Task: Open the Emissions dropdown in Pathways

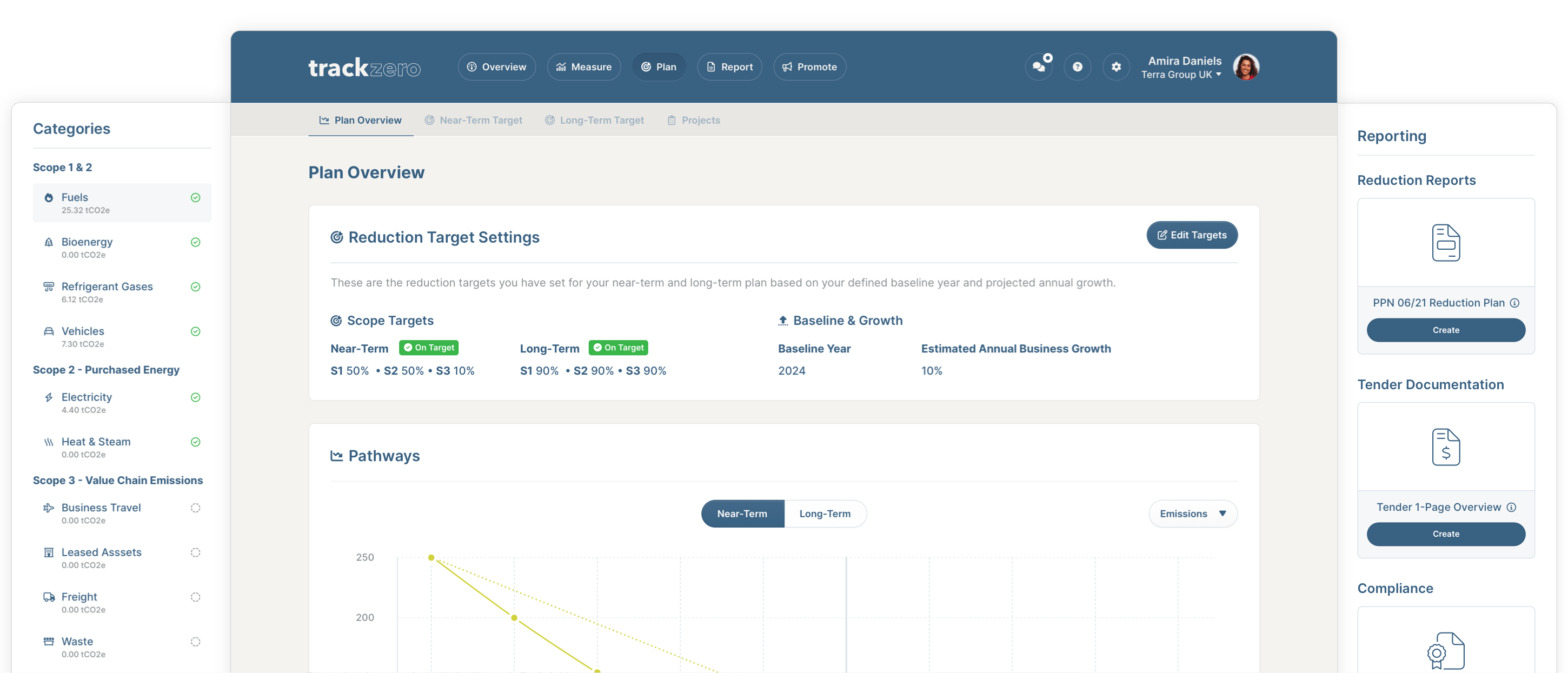Action: point(1192,514)
